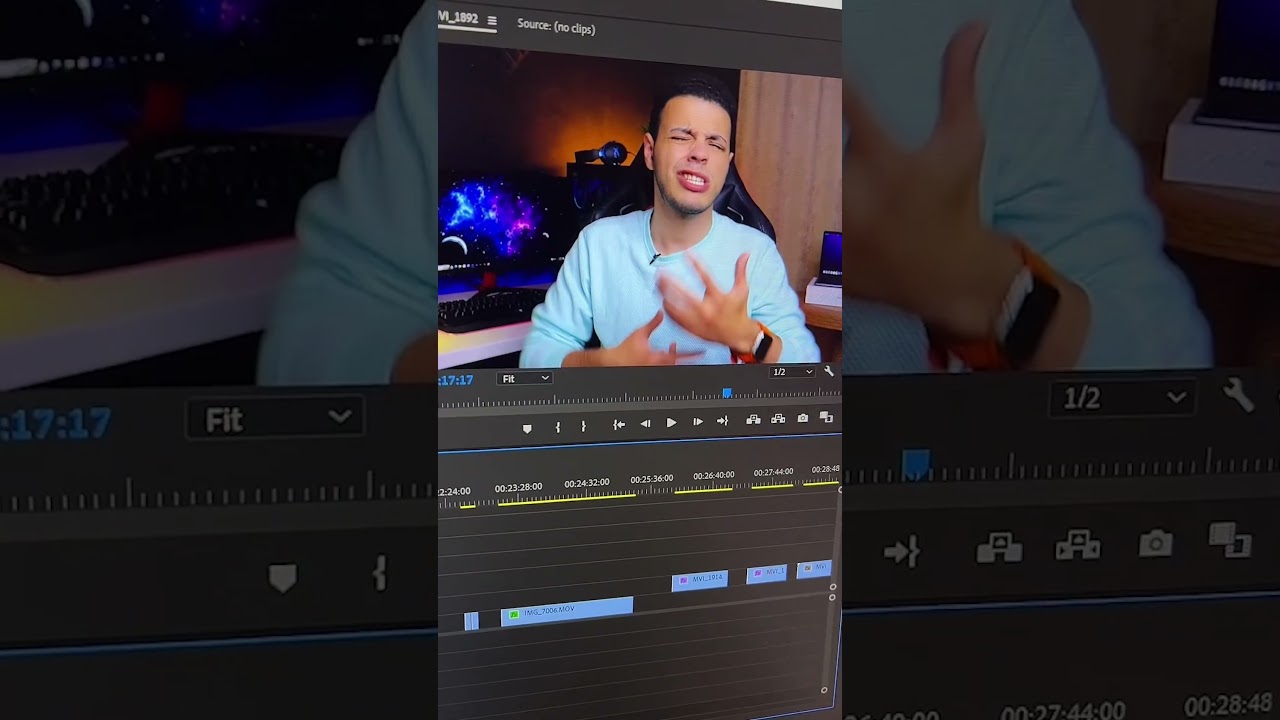This screenshot has height=720, width=1280.
Task: Click the blue 17:17 playhead timecode
Action: (x=456, y=380)
